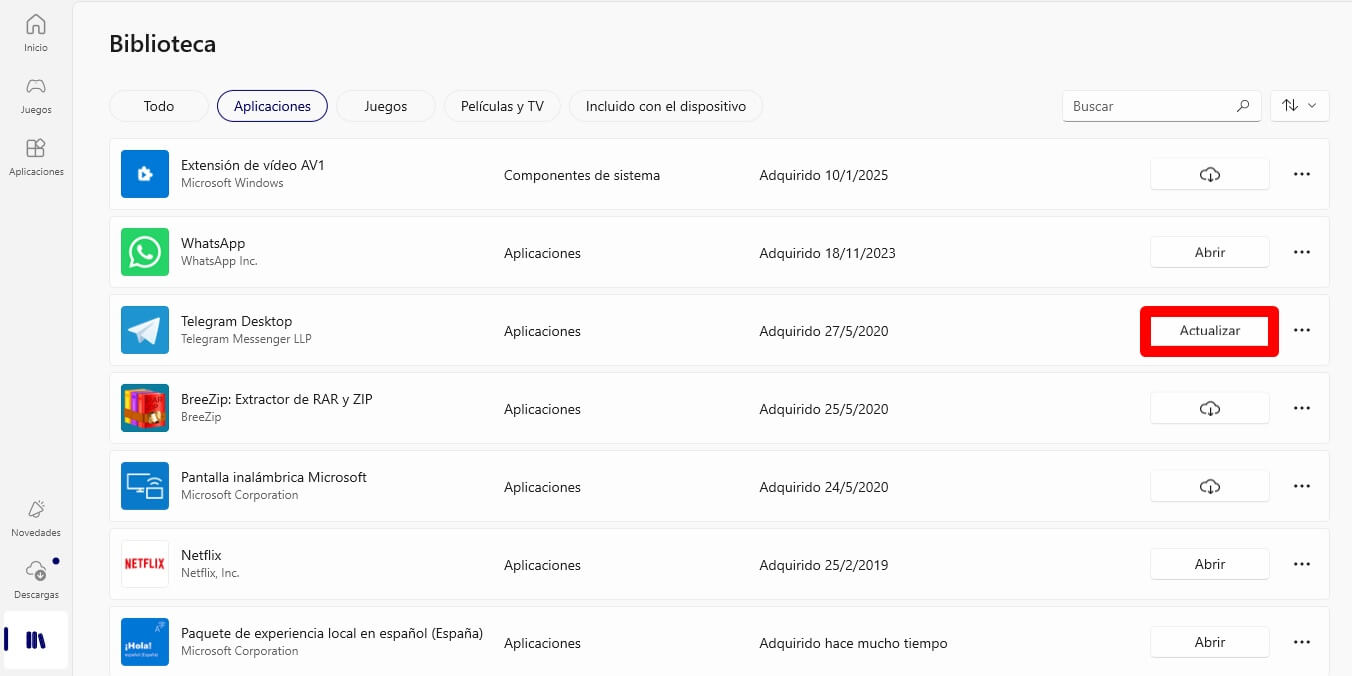Open more options for Telegram Desktop

click(1302, 330)
